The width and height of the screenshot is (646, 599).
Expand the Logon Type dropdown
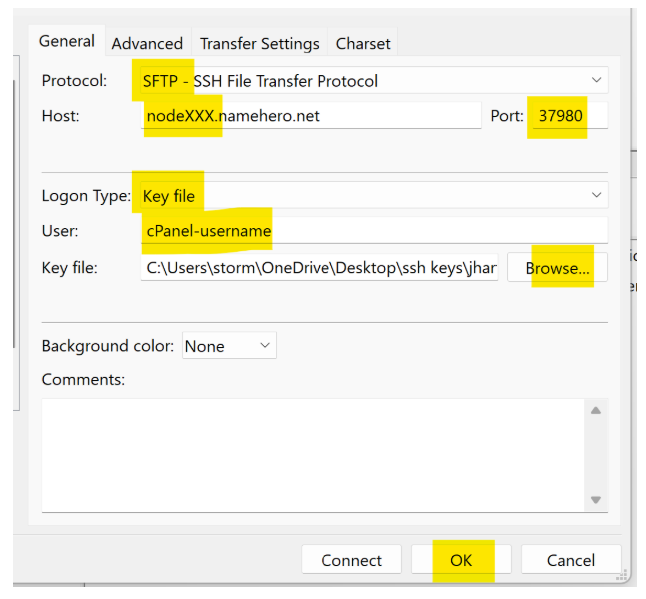pyautogui.click(x=370, y=195)
